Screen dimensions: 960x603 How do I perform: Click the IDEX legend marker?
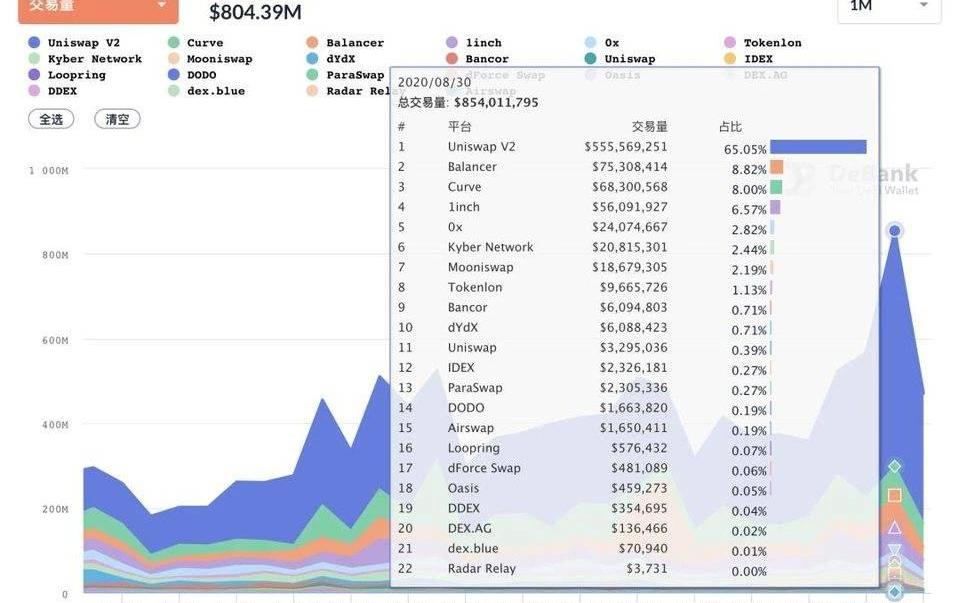[730, 59]
